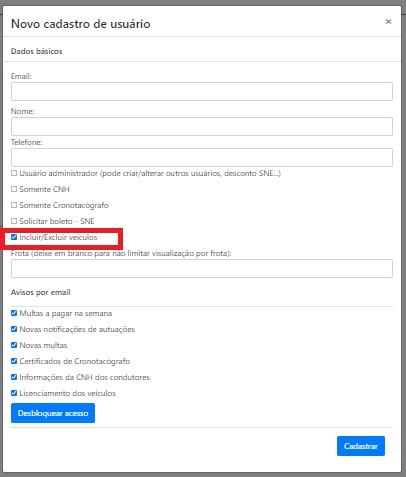Click the Frota input field
Image resolution: width=406 pixels, height=477 pixels.
click(x=202, y=269)
